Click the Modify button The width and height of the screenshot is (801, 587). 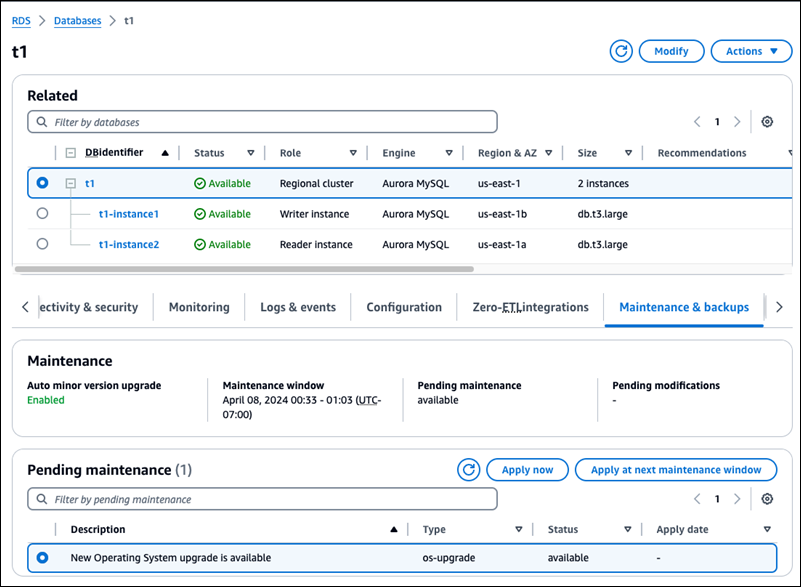(x=671, y=51)
